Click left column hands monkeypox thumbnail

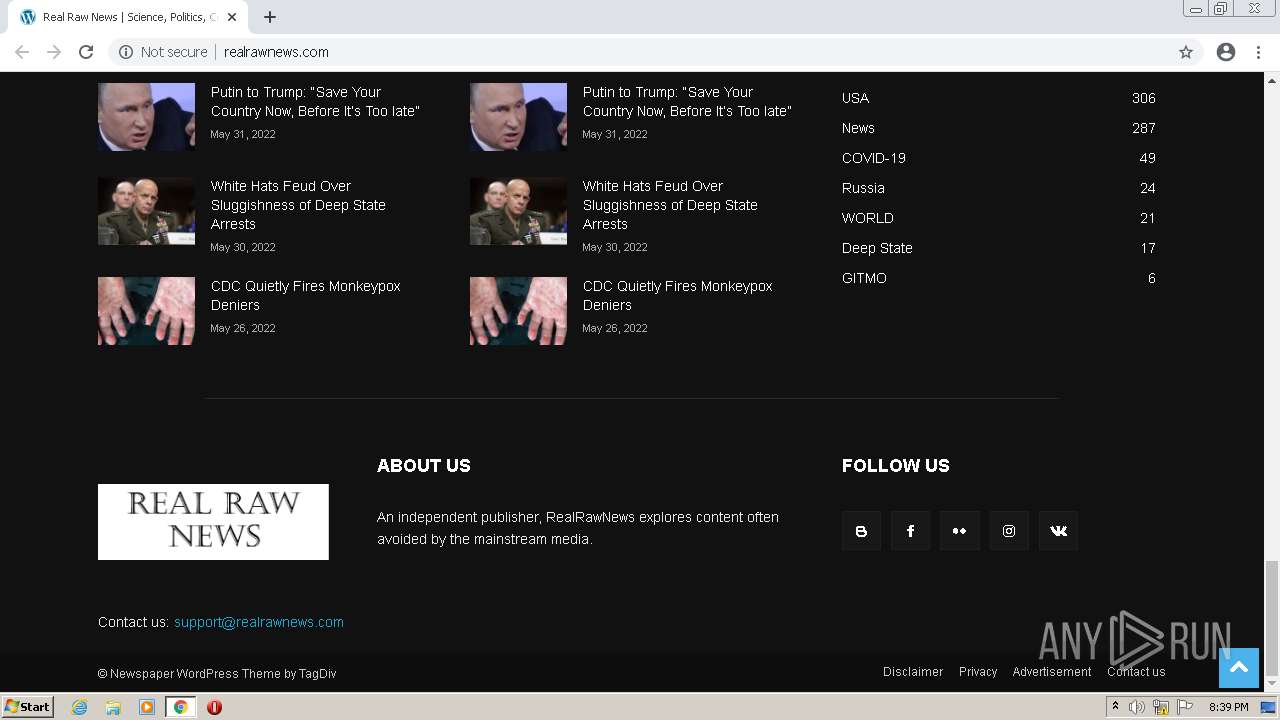point(146,311)
